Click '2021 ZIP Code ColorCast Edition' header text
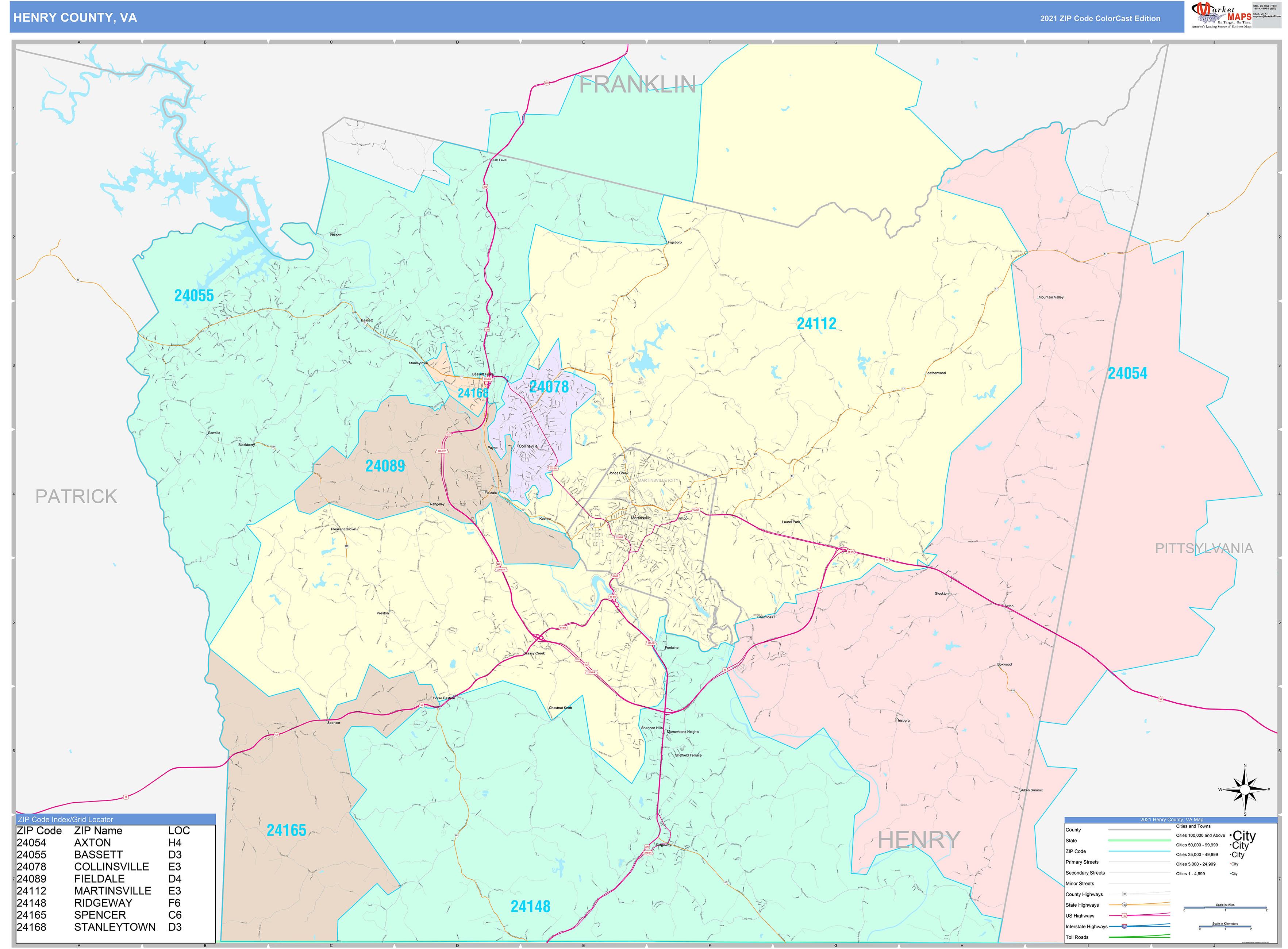This screenshot has height=949, width=1288. coord(1100,18)
